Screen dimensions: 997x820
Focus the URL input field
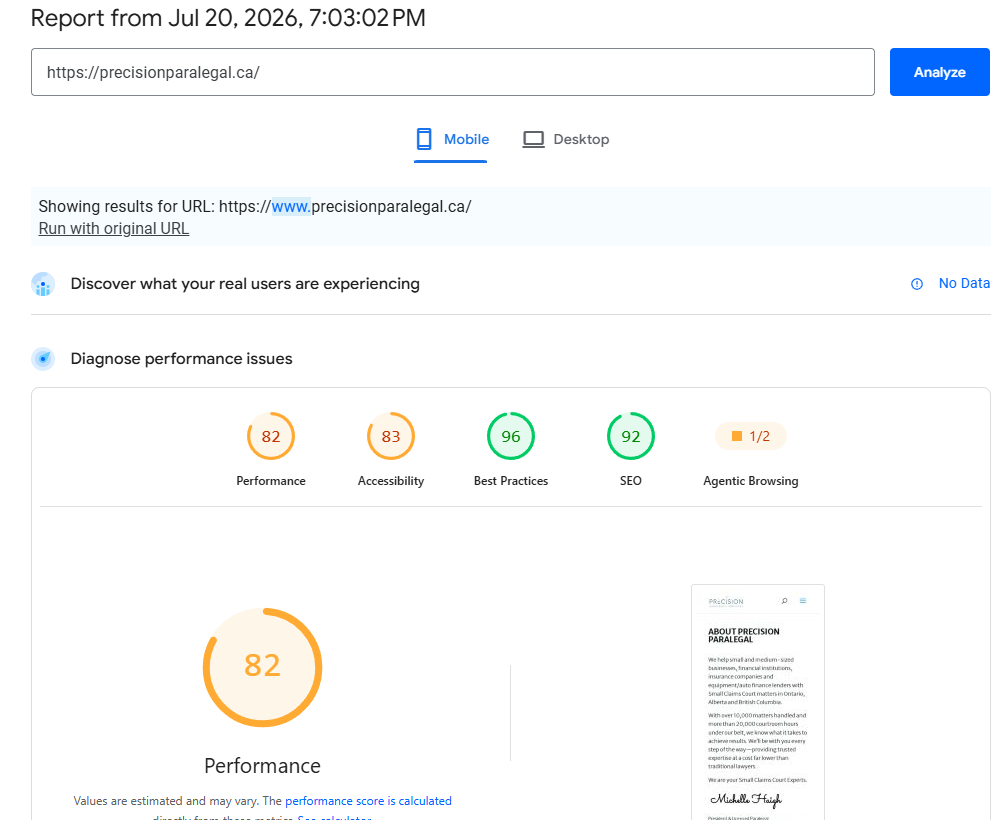pos(453,72)
